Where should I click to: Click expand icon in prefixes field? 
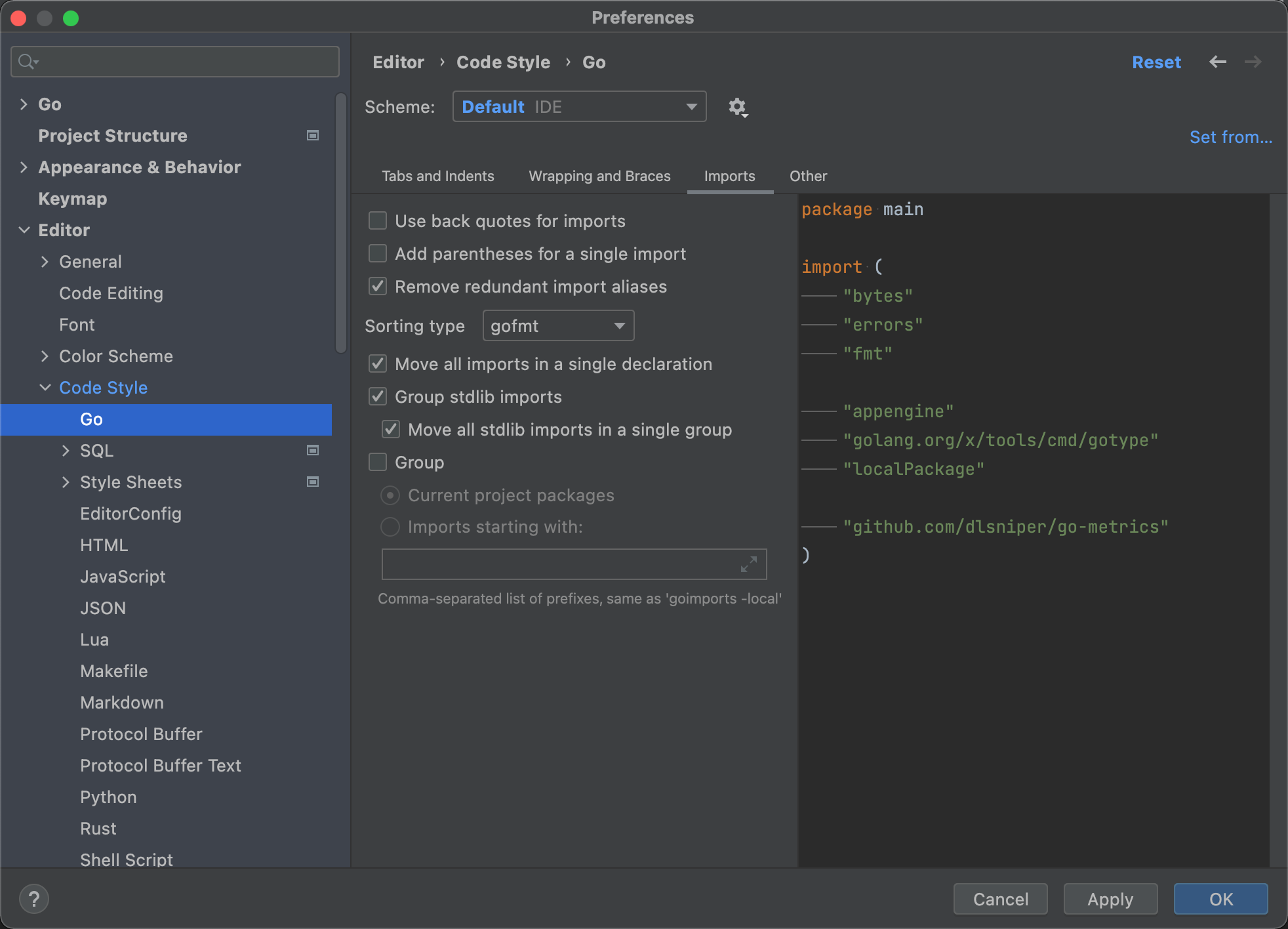click(x=748, y=564)
